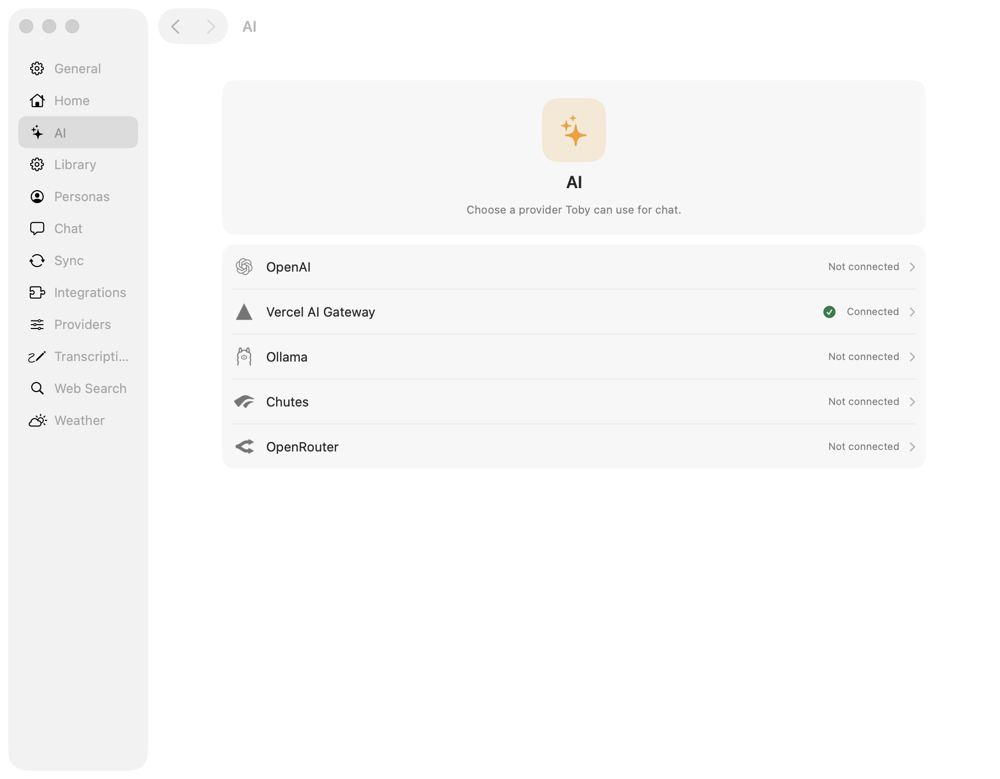Open Providers settings
Viewport: 1000px width, 779px height.
click(x=78, y=324)
